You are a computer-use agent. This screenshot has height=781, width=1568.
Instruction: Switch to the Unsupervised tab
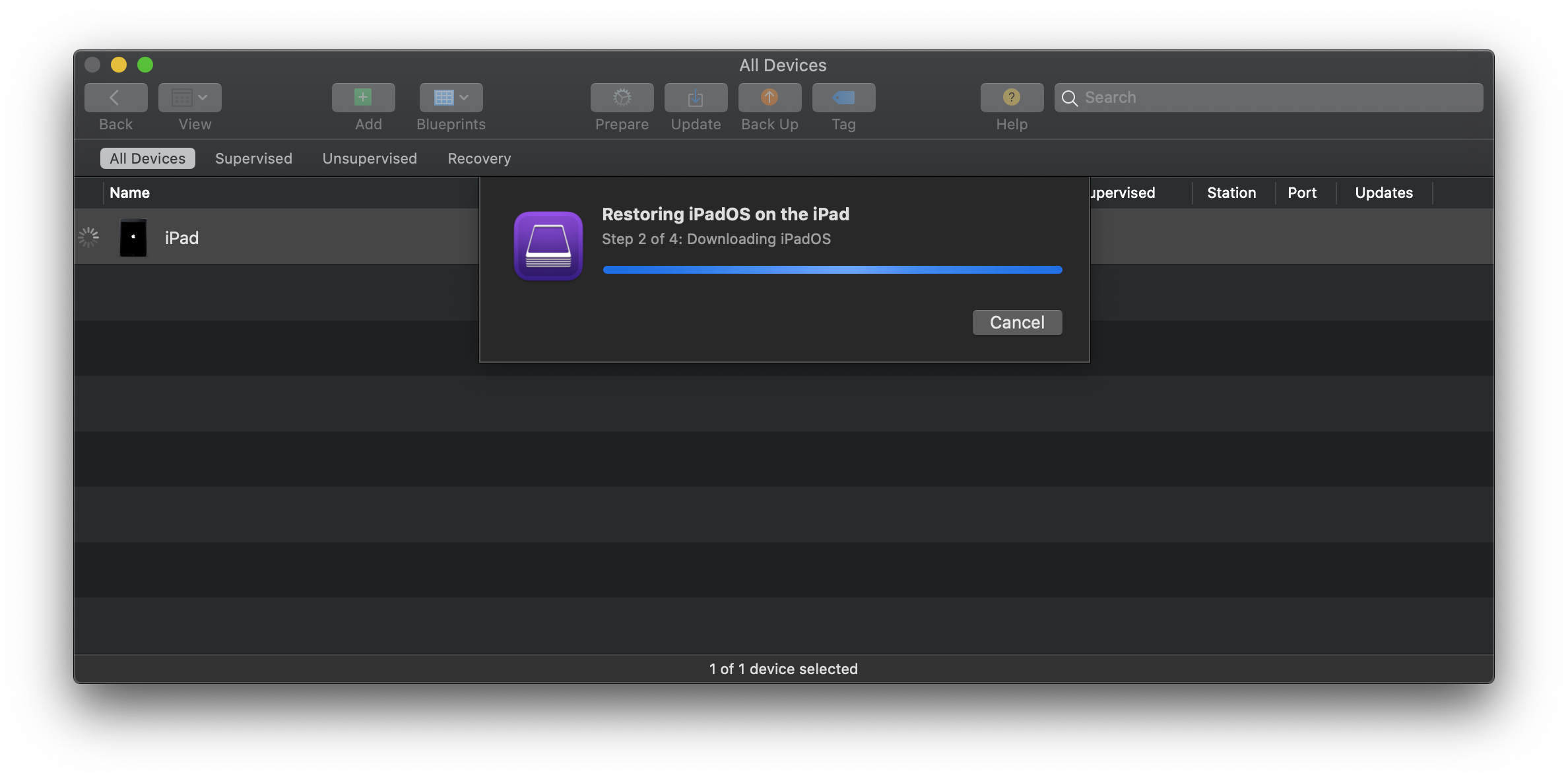(370, 158)
